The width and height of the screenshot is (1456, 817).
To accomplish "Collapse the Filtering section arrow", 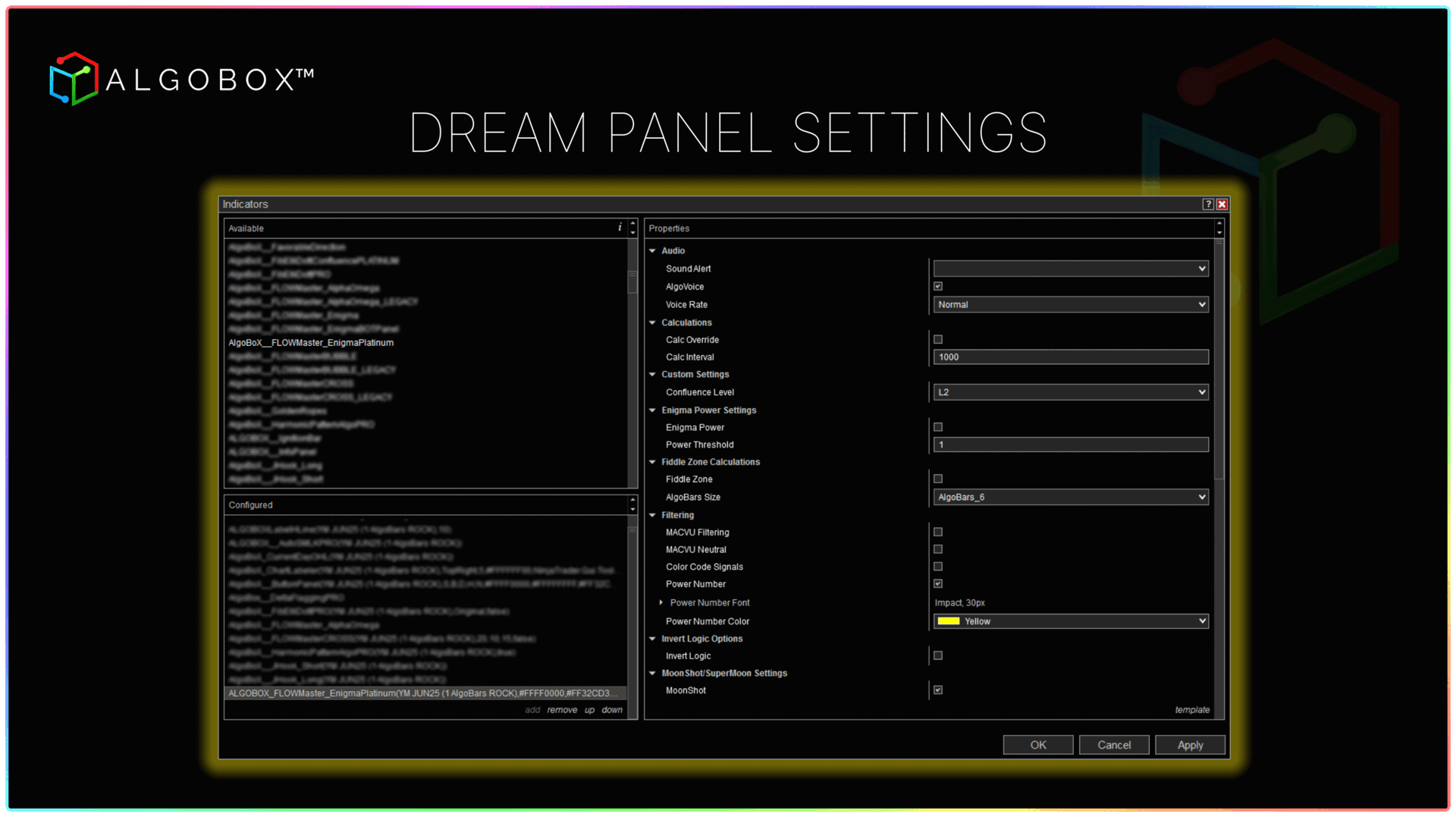I will tap(652, 515).
